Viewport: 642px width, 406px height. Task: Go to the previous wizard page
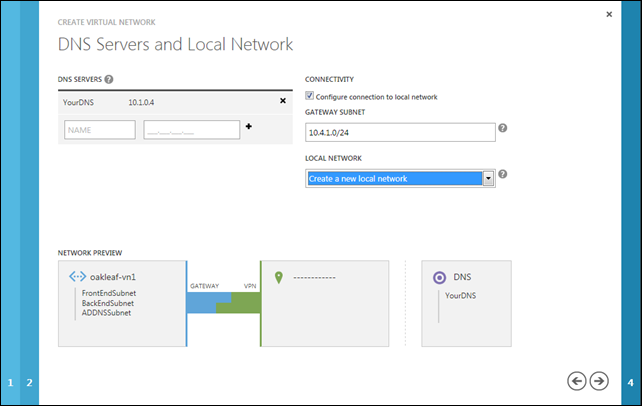576,381
